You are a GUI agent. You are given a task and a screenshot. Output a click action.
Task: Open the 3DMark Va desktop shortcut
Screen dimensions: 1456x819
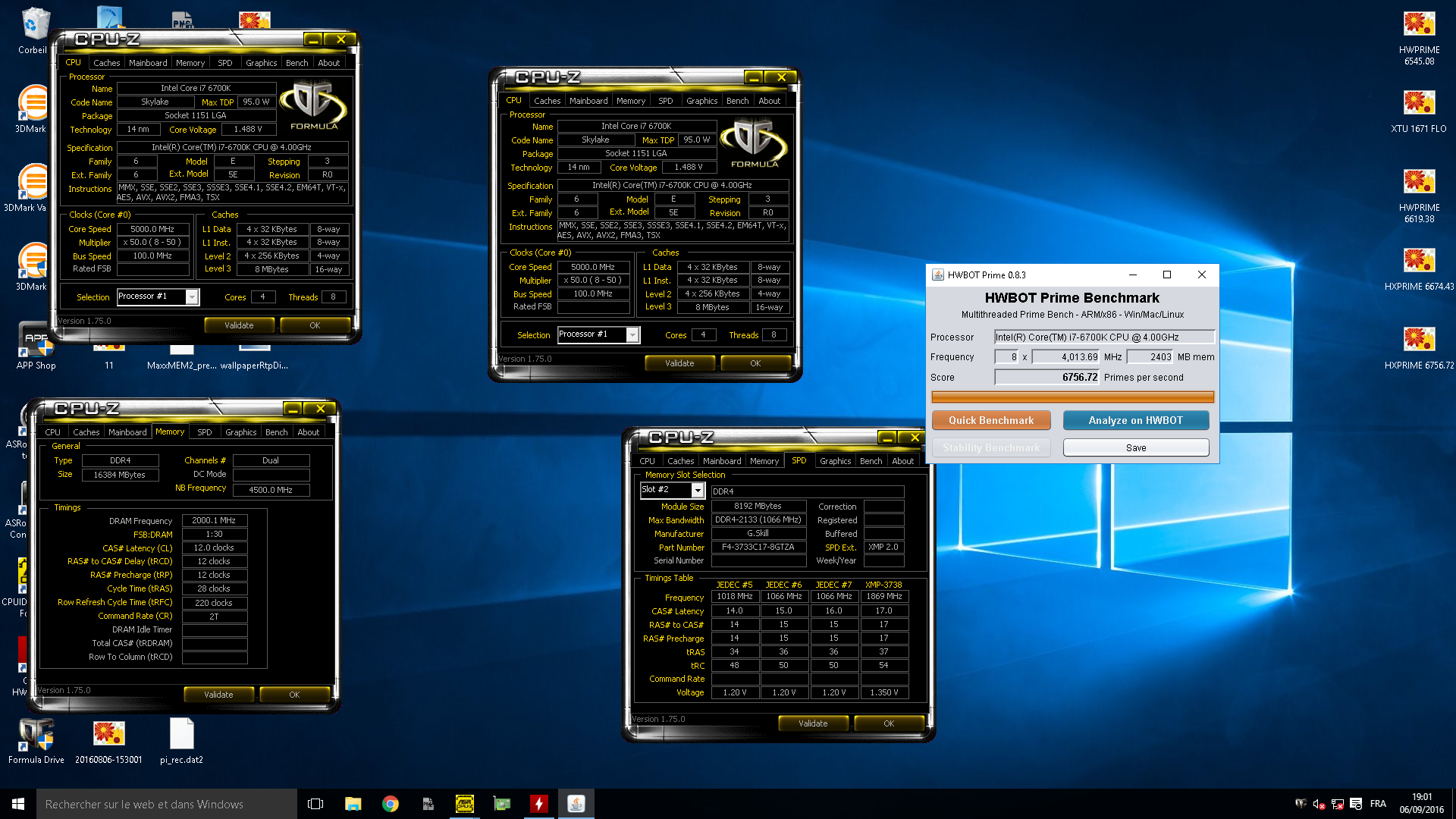pos(30,187)
